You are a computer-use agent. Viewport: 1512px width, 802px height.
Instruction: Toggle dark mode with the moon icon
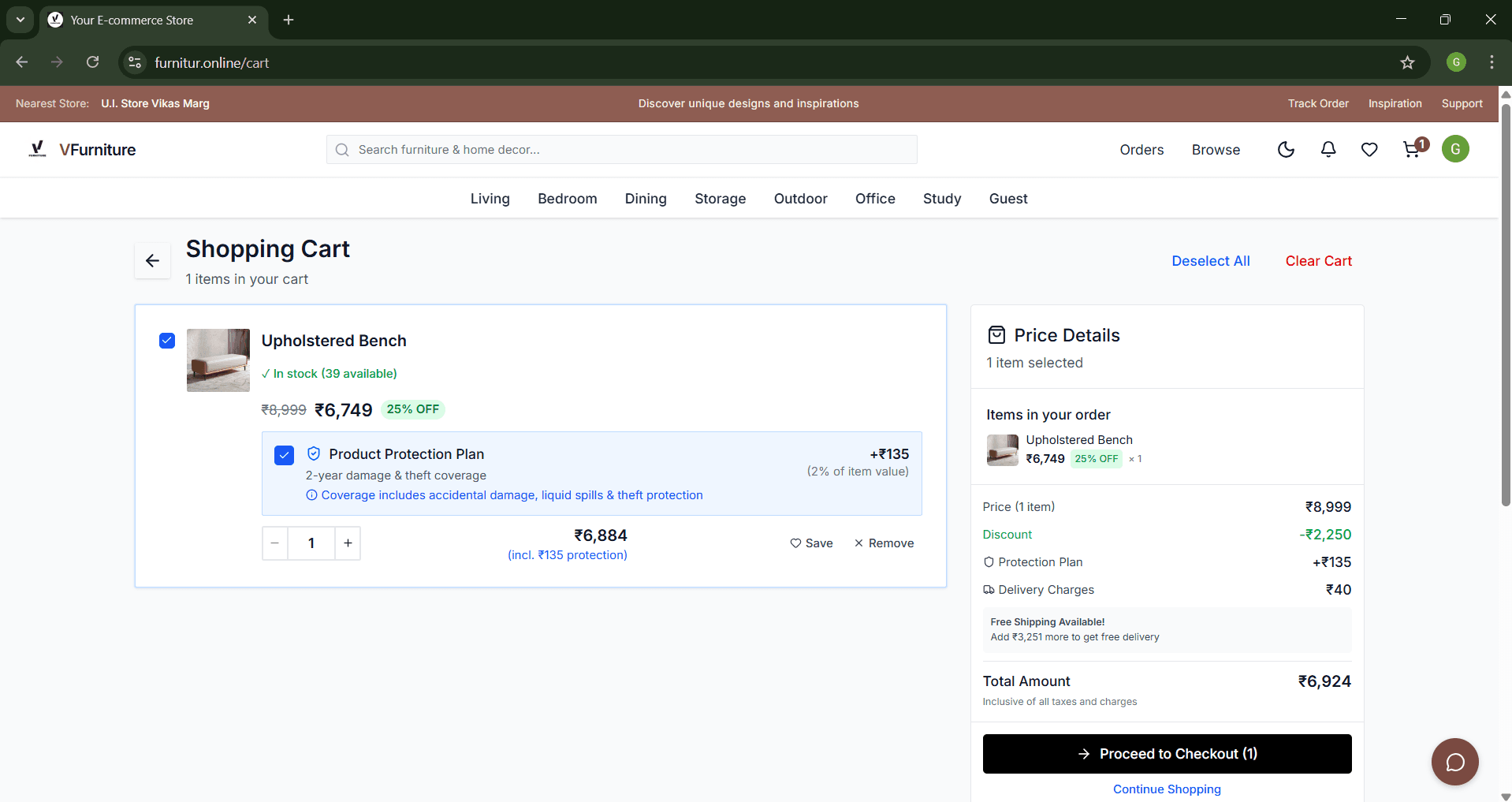point(1286,149)
